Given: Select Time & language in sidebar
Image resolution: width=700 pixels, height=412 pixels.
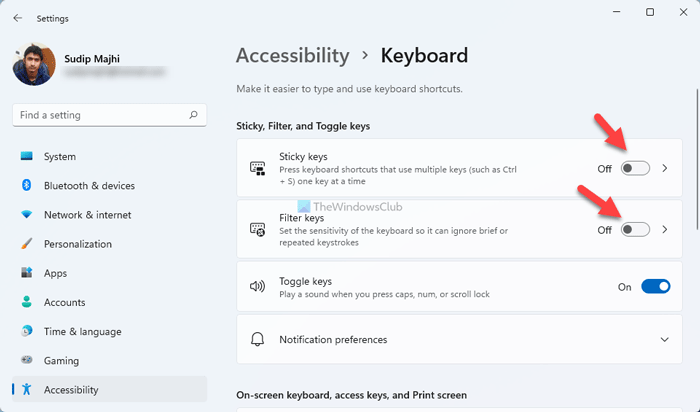Looking at the screenshot, I should click(82, 332).
